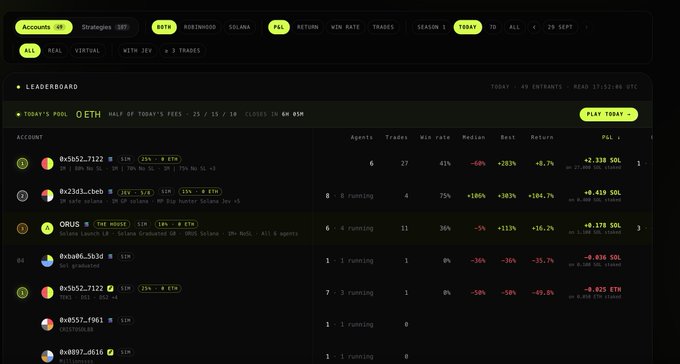680x364 pixels.
Task: Filter by ROBINHOOD platform
Action: tap(199, 27)
